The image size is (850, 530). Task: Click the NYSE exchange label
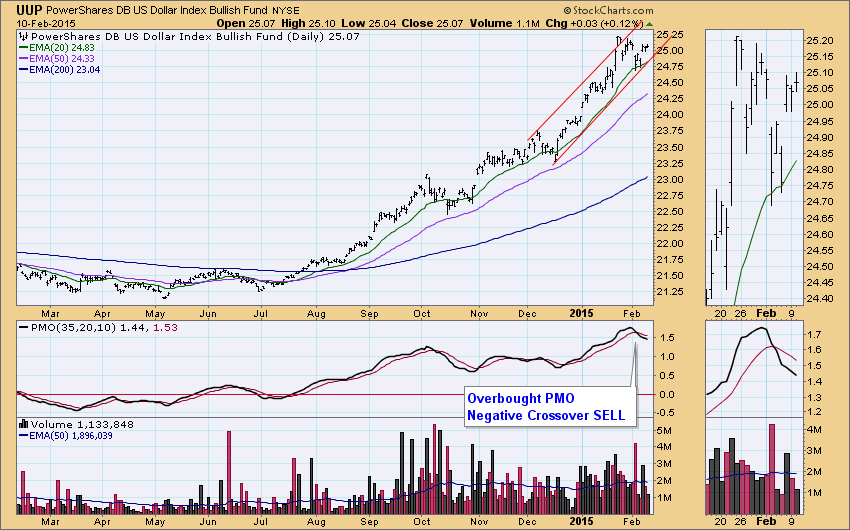285,10
